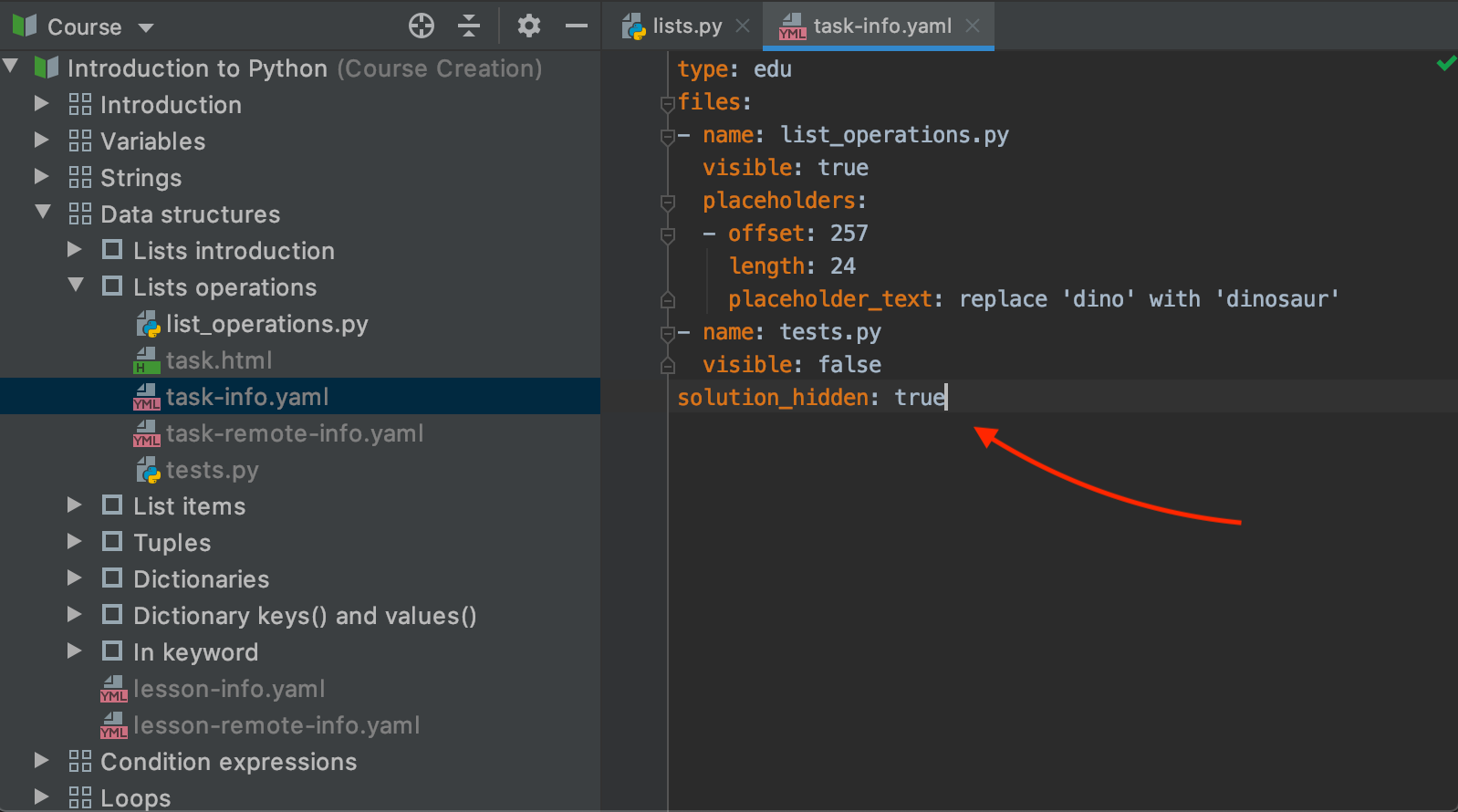Viewport: 1458px width, 812px height.
Task: Click the Collapse All icon in Course panel
Action: [469, 26]
